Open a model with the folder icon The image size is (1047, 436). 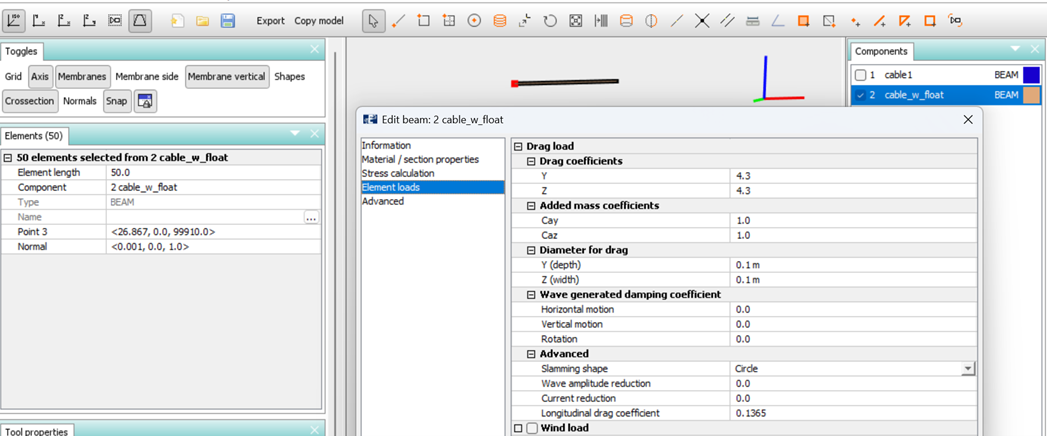click(x=202, y=21)
